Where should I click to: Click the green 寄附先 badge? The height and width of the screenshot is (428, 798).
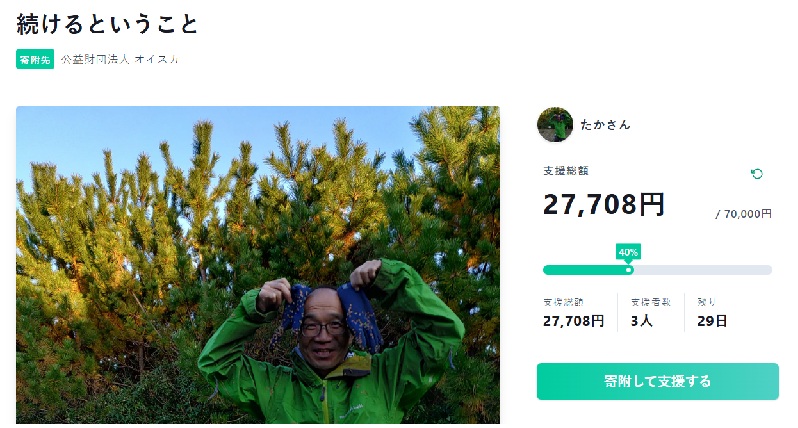[35, 60]
